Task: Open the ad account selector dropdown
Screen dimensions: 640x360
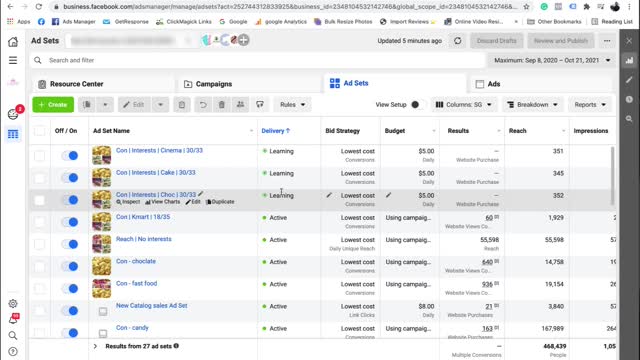Action: click(131, 40)
